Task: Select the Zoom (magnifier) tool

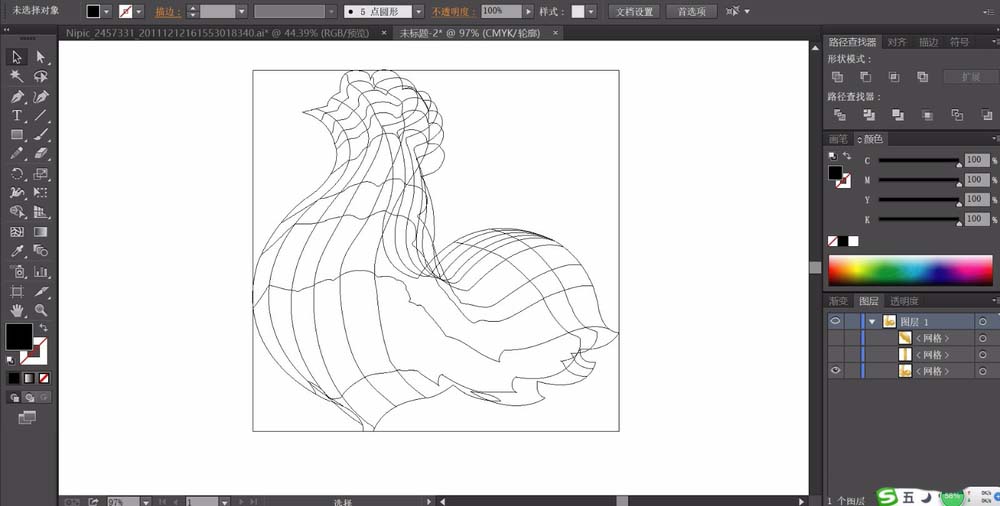Action: tap(41, 310)
